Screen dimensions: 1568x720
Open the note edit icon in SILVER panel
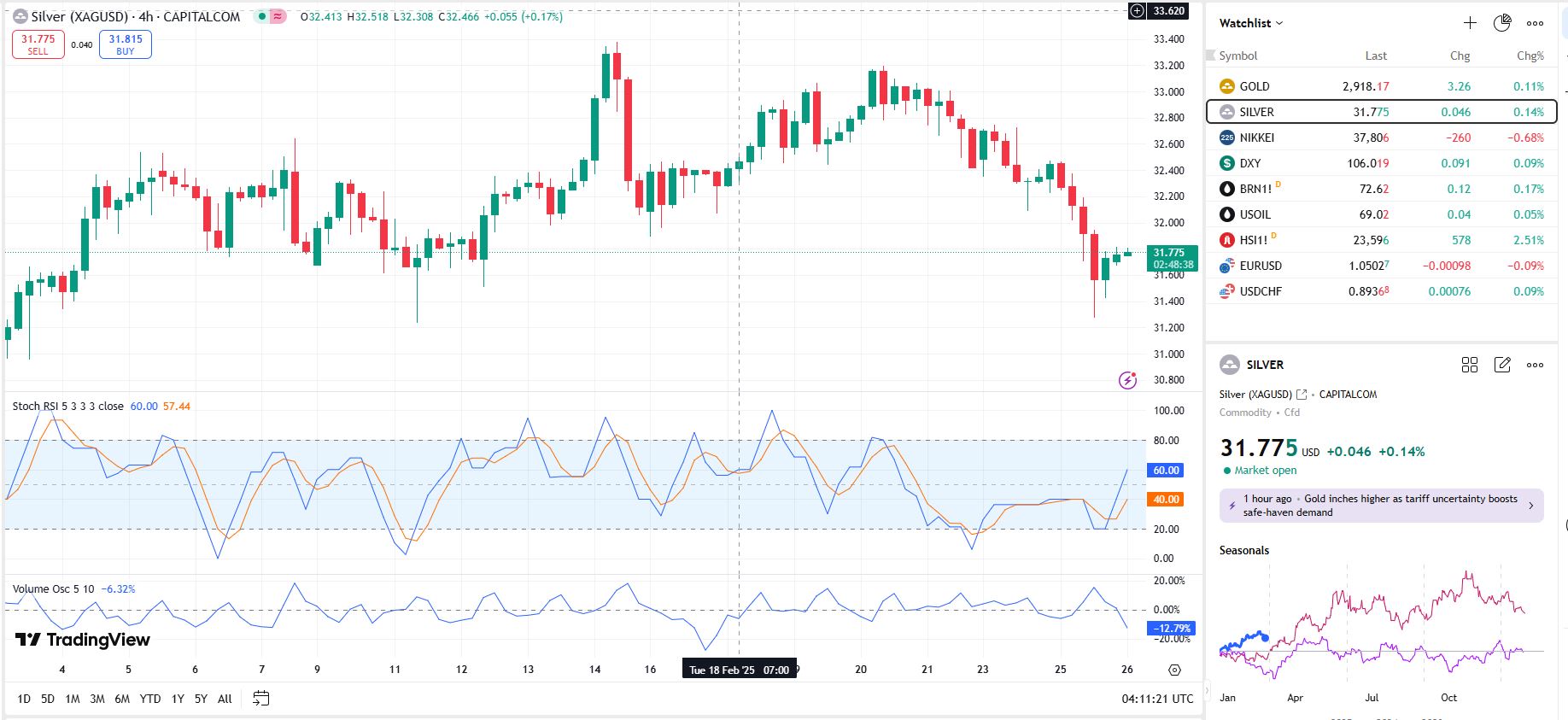[x=1502, y=365]
